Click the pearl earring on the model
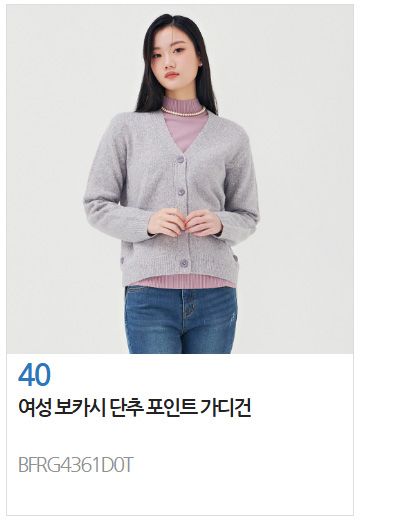 201,64
